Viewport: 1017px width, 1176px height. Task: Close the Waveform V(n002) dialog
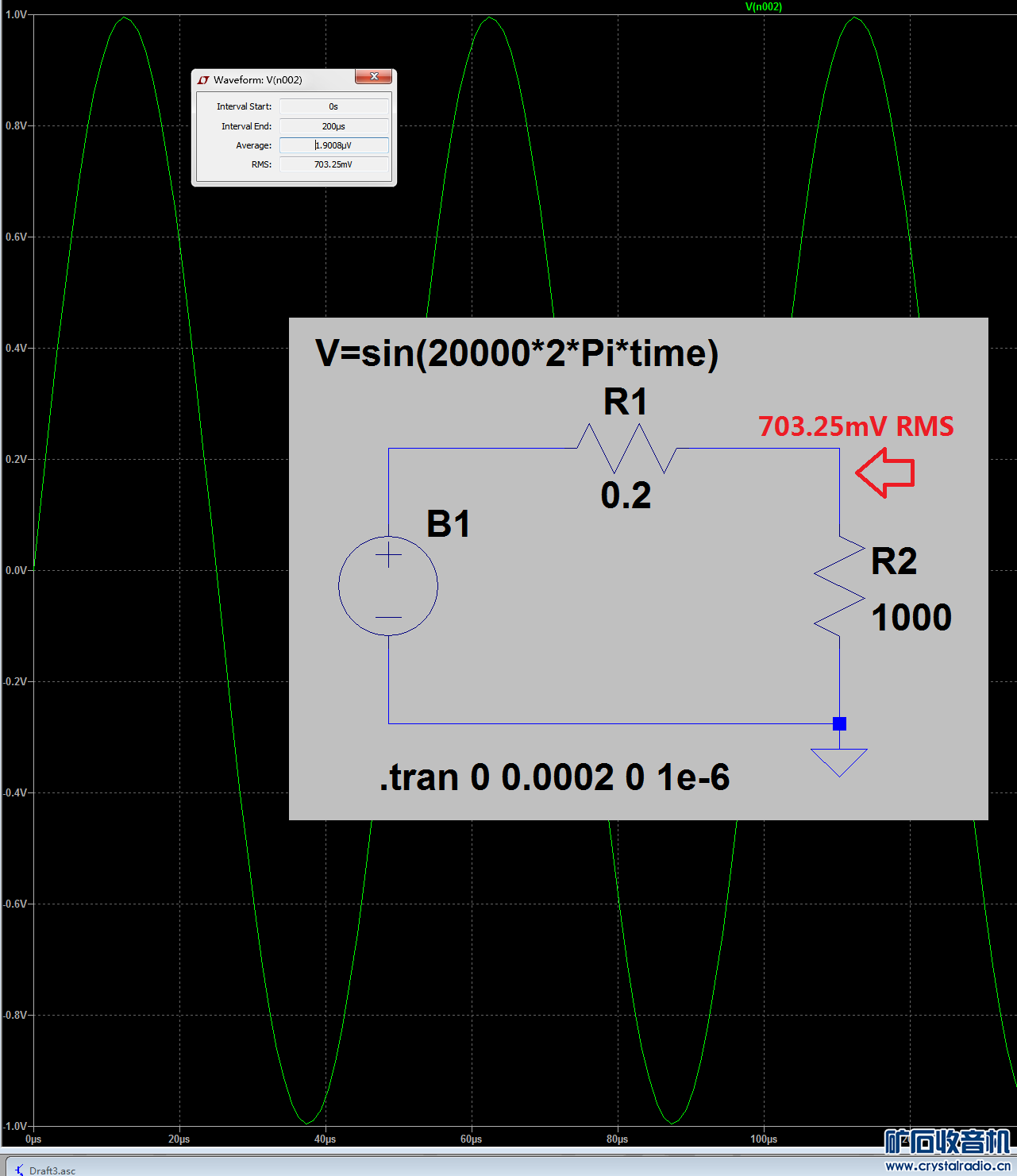point(373,76)
